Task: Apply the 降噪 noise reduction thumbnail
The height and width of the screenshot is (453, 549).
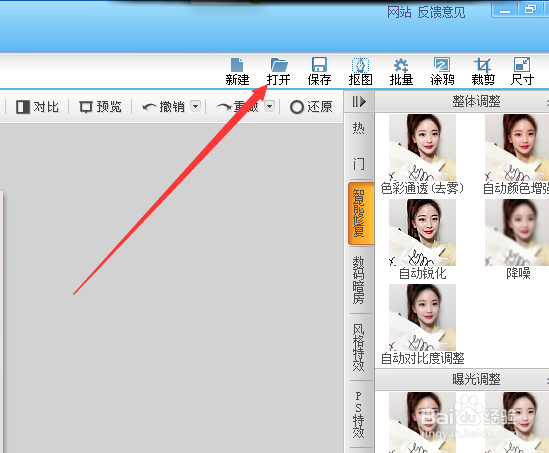Action: coord(517,232)
